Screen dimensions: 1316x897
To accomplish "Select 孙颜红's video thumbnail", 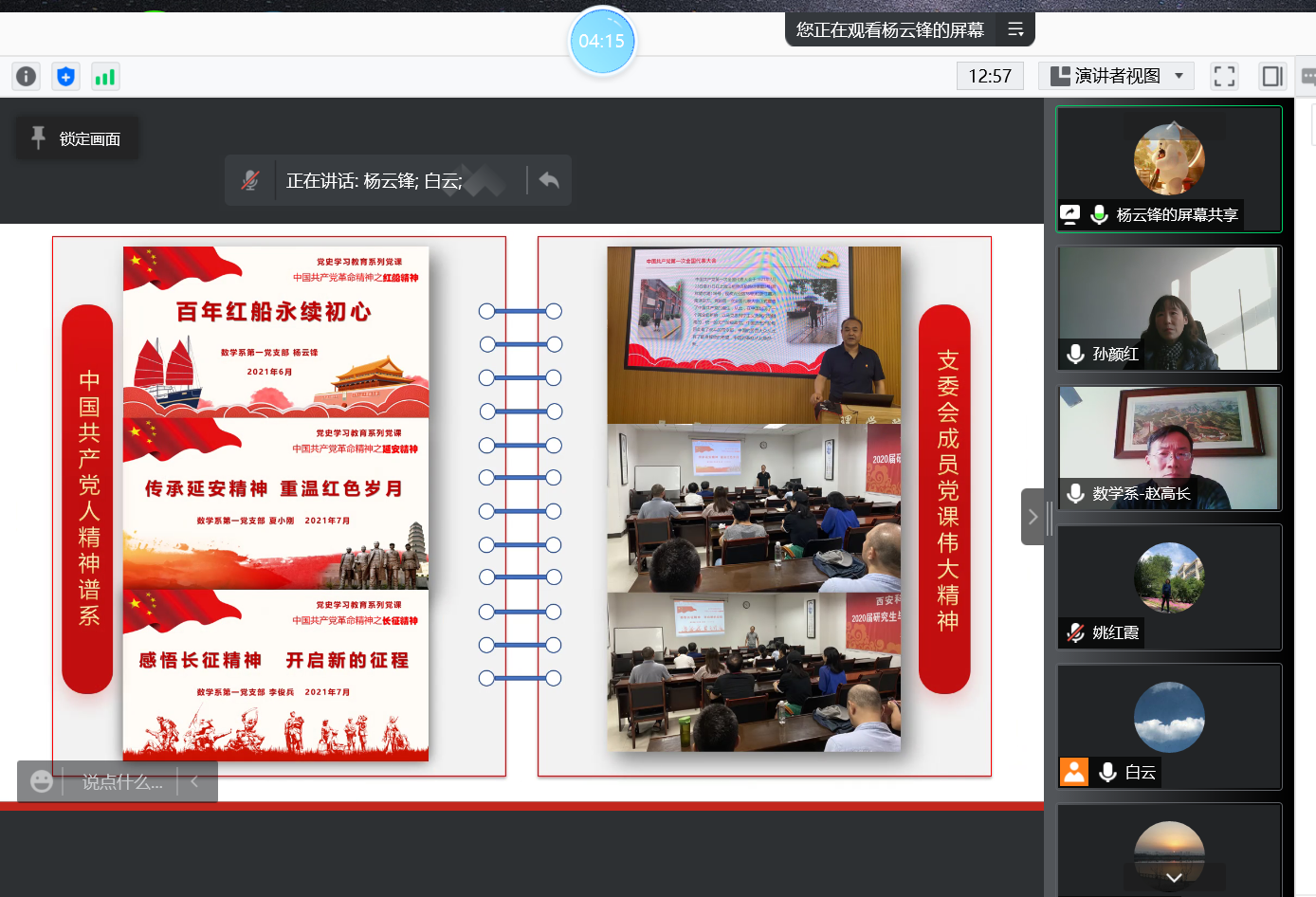I will pyautogui.click(x=1169, y=308).
